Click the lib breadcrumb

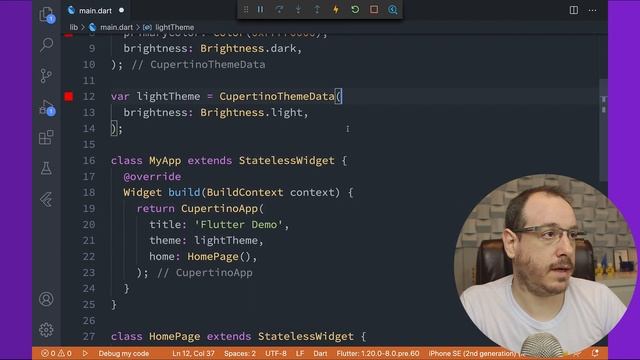tap(73, 27)
